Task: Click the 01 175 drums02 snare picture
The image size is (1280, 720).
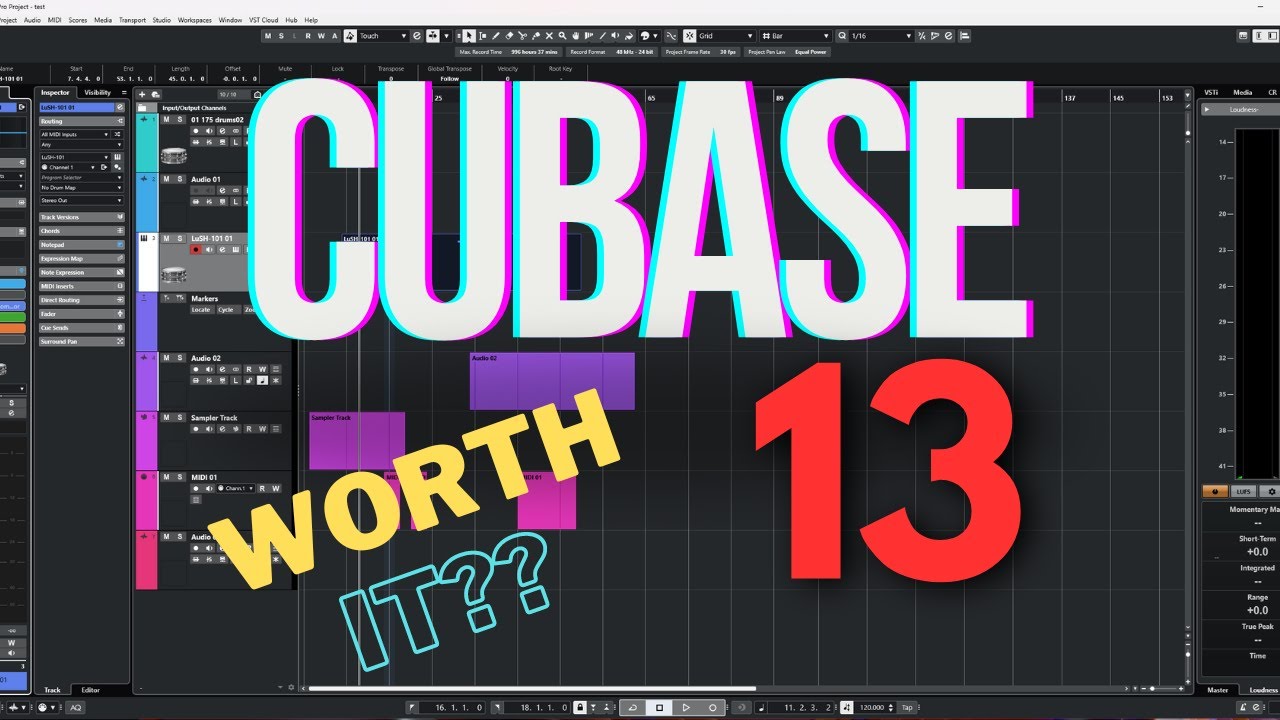Action: tap(174, 156)
